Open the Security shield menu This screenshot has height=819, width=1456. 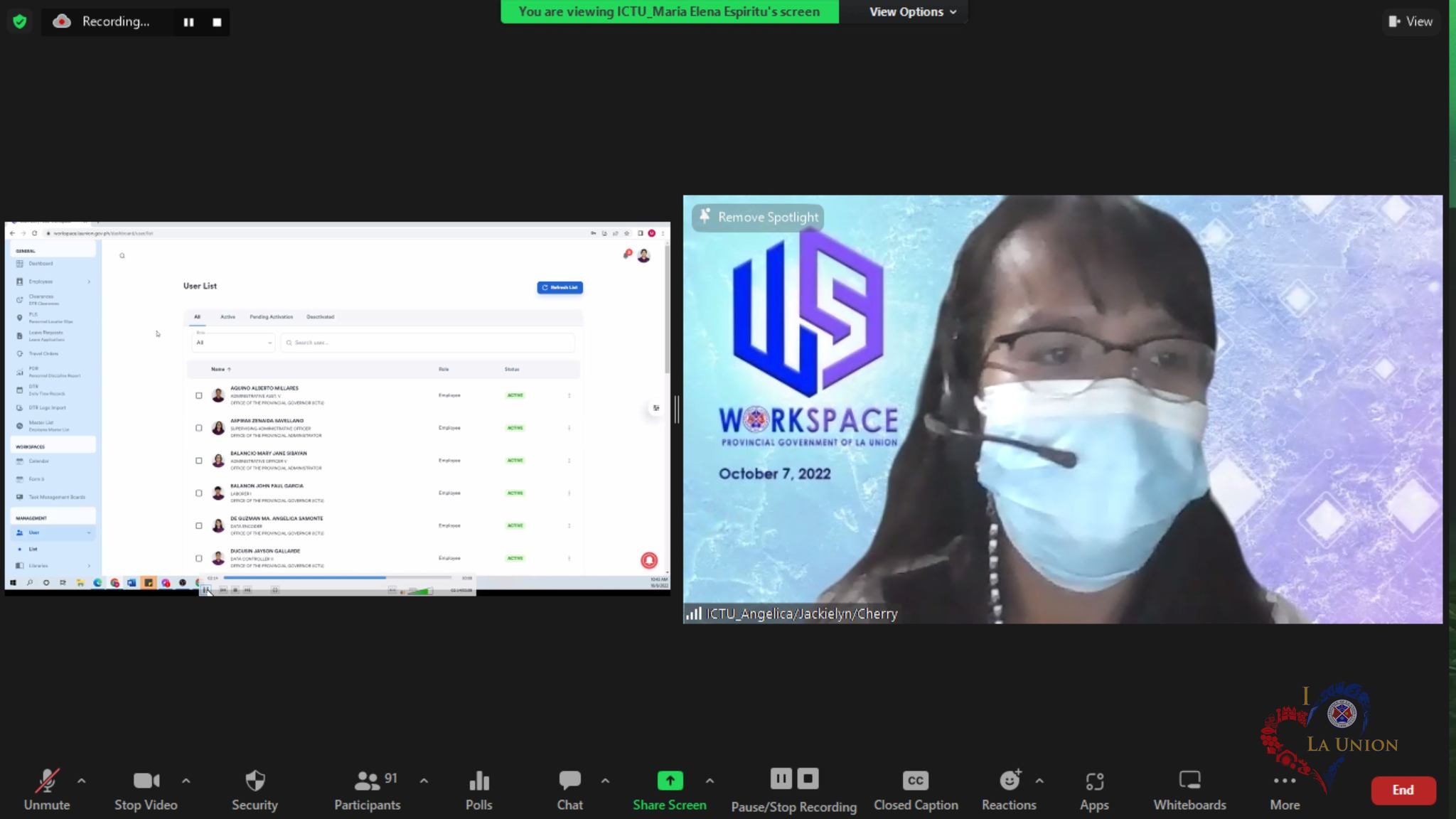coord(255,789)
